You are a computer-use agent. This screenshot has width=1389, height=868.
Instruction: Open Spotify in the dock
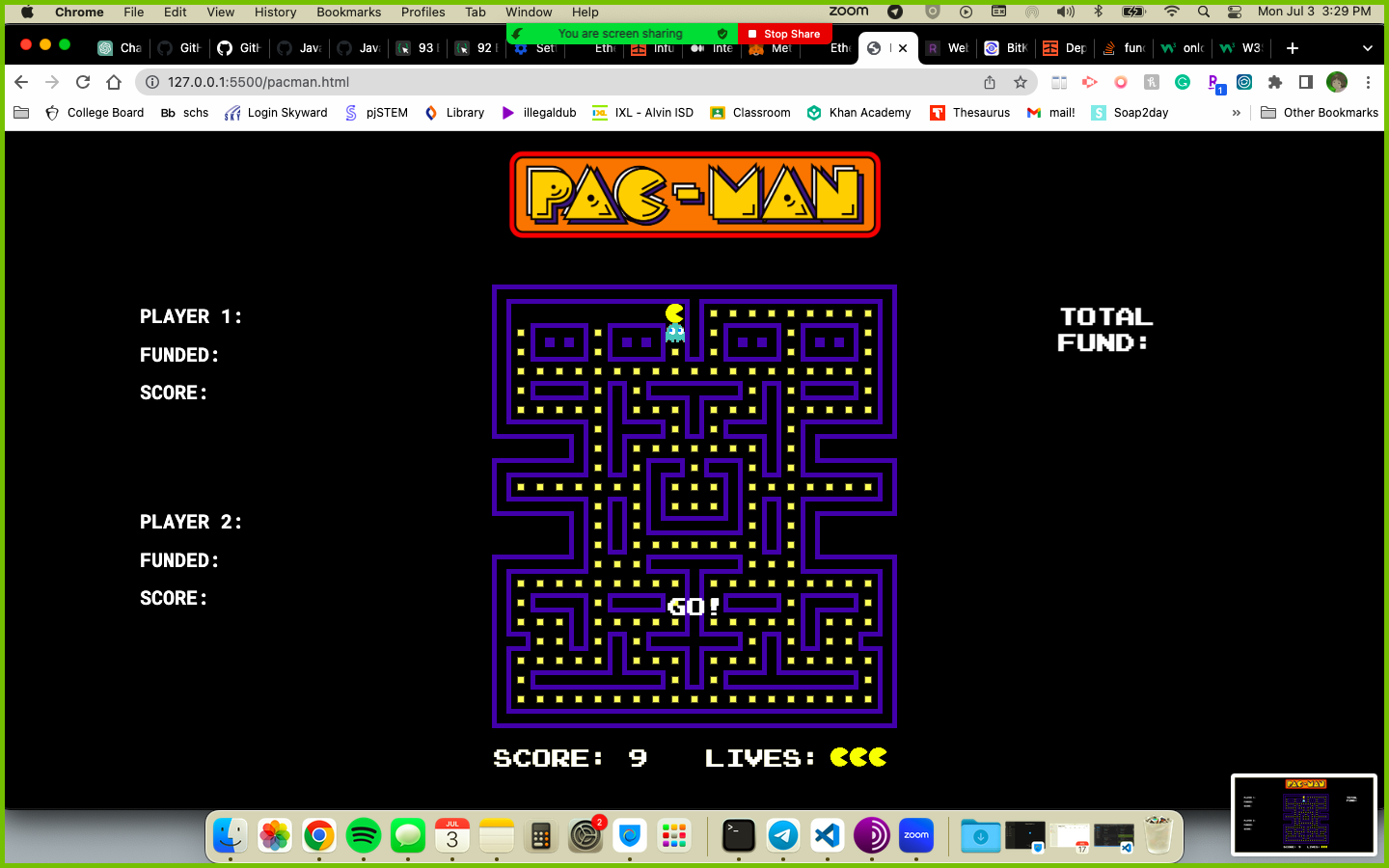(364, 835)
